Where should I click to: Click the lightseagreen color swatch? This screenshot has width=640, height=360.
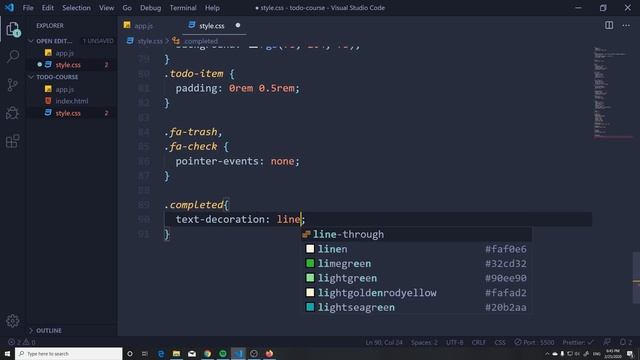click(310, 307)
